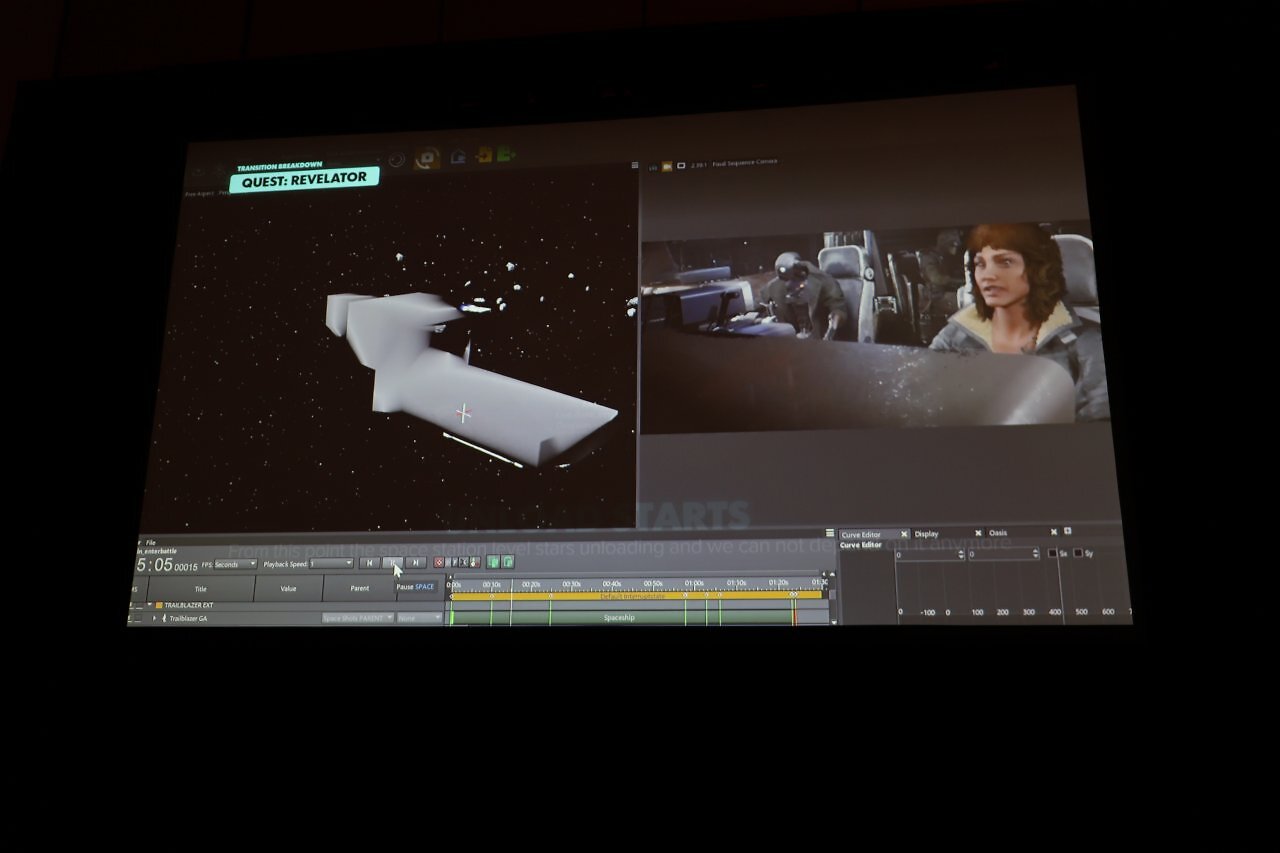This screenshot has width=1280, height=853.
Task: Click the second green timeline toolbar icon
Action: (x=507, y=562)
